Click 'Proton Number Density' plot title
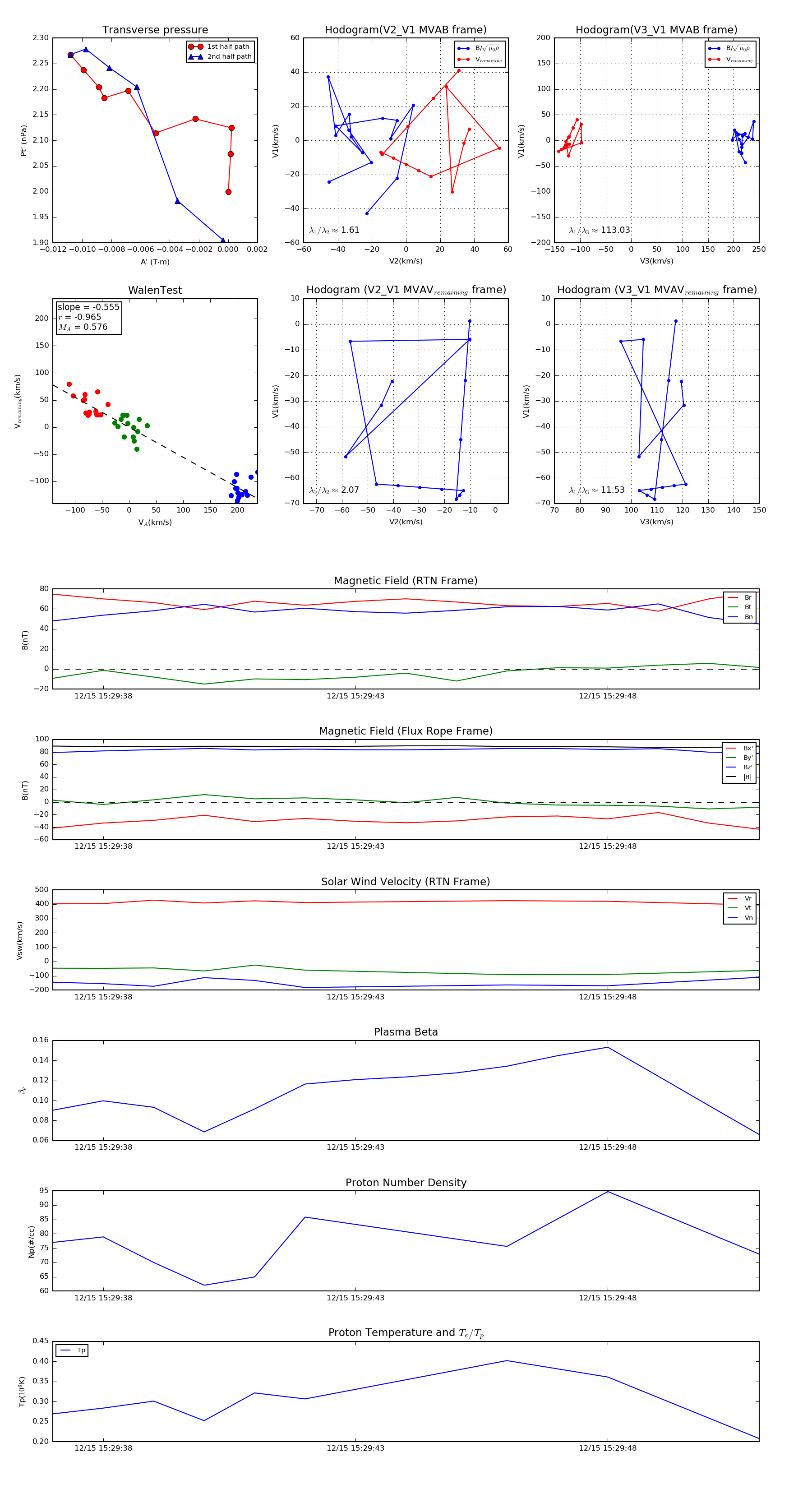Image resolution: width=812 pixels, height=1489 pixels. click(x=406, y=1183)
